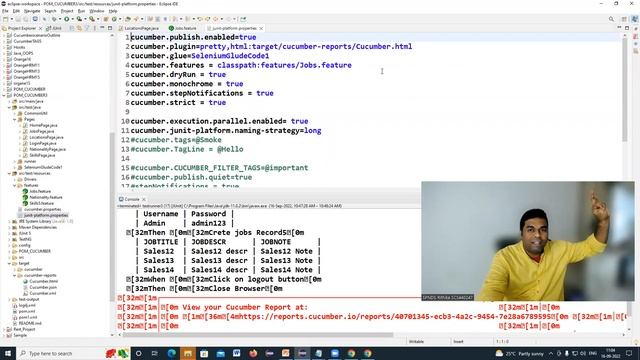
Task: Place cursor on cucumber.dryRun line
Action: tap(178, 74)
